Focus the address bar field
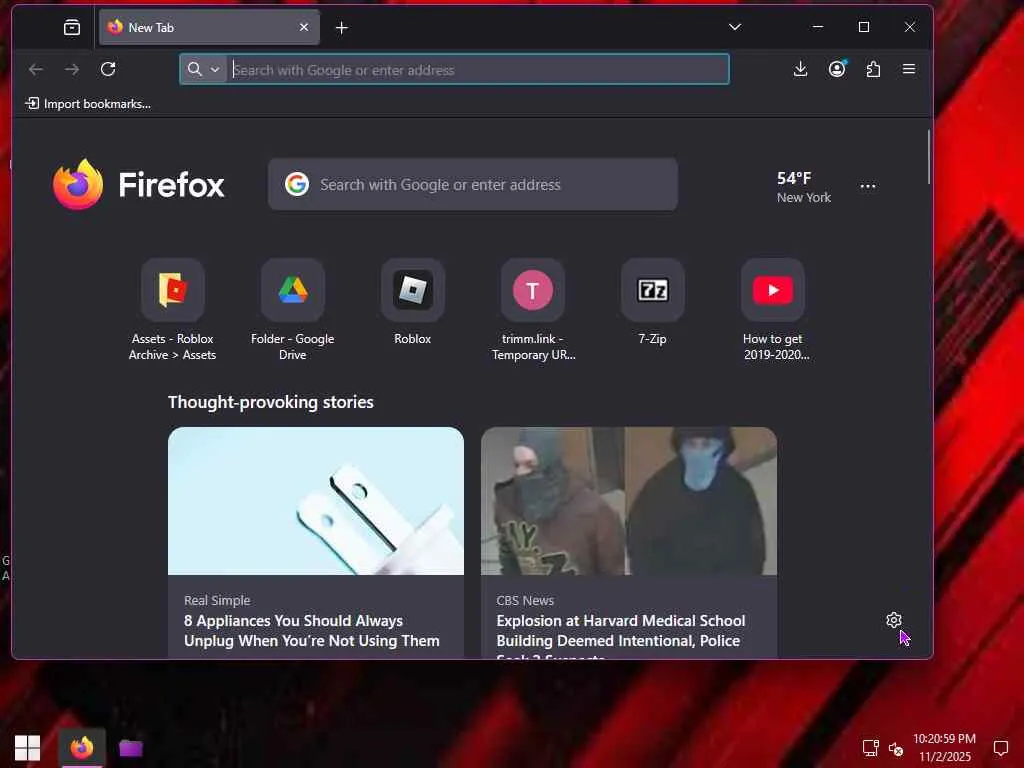Viewport: 1024px width, 768px height. click(455, 69)
